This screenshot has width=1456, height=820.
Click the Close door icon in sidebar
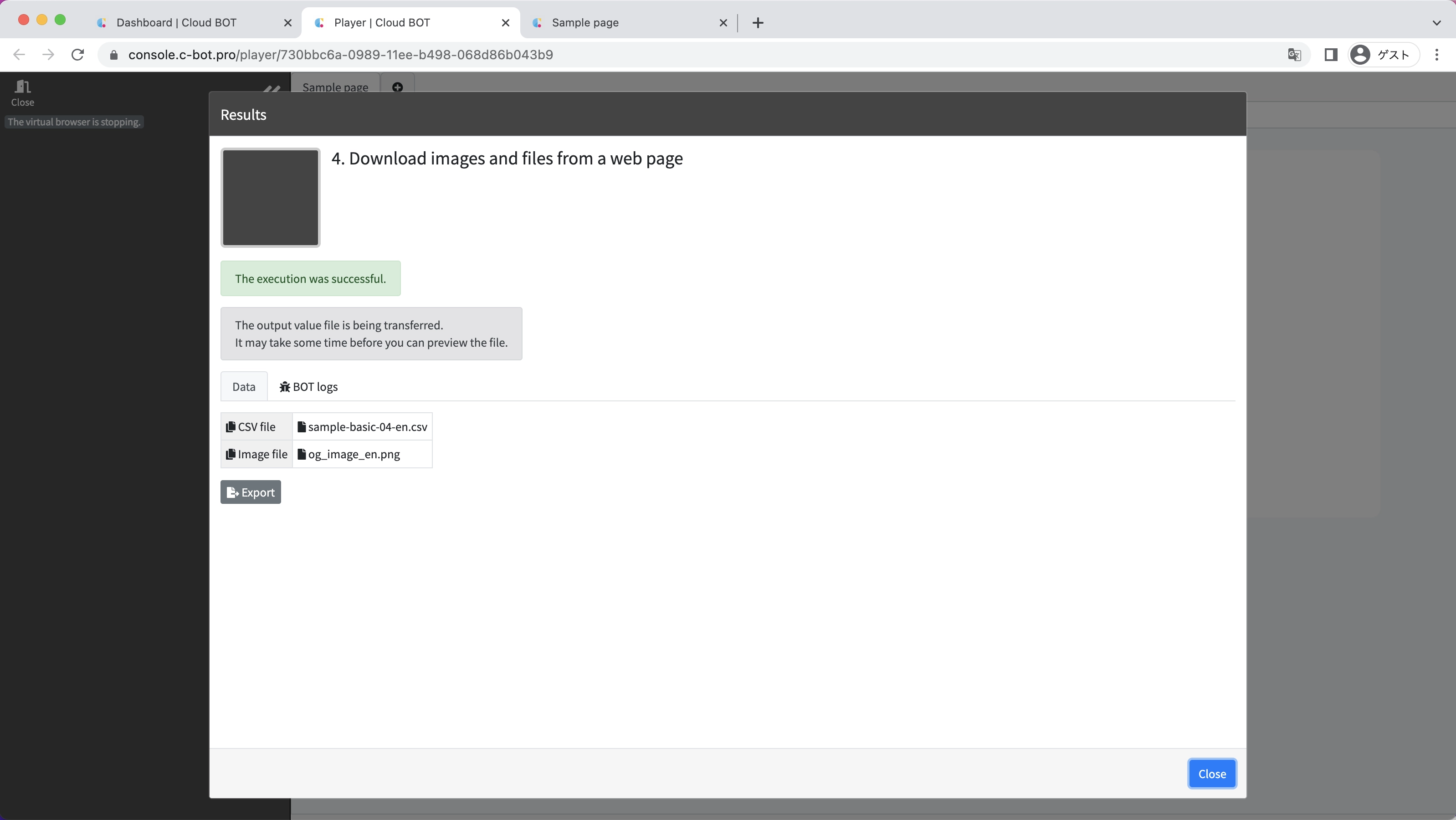coord(23,87)
